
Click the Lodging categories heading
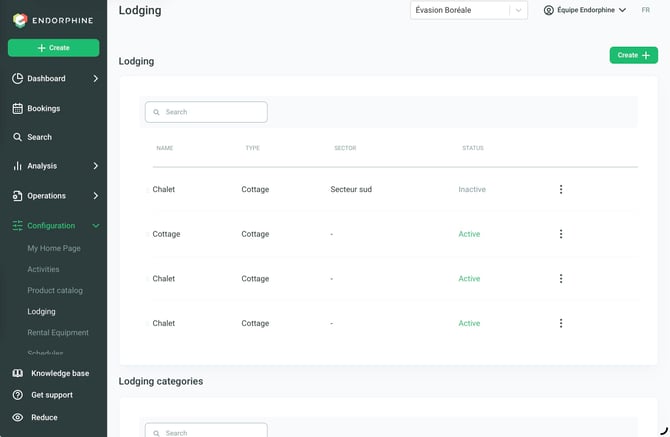coord(161,381)
